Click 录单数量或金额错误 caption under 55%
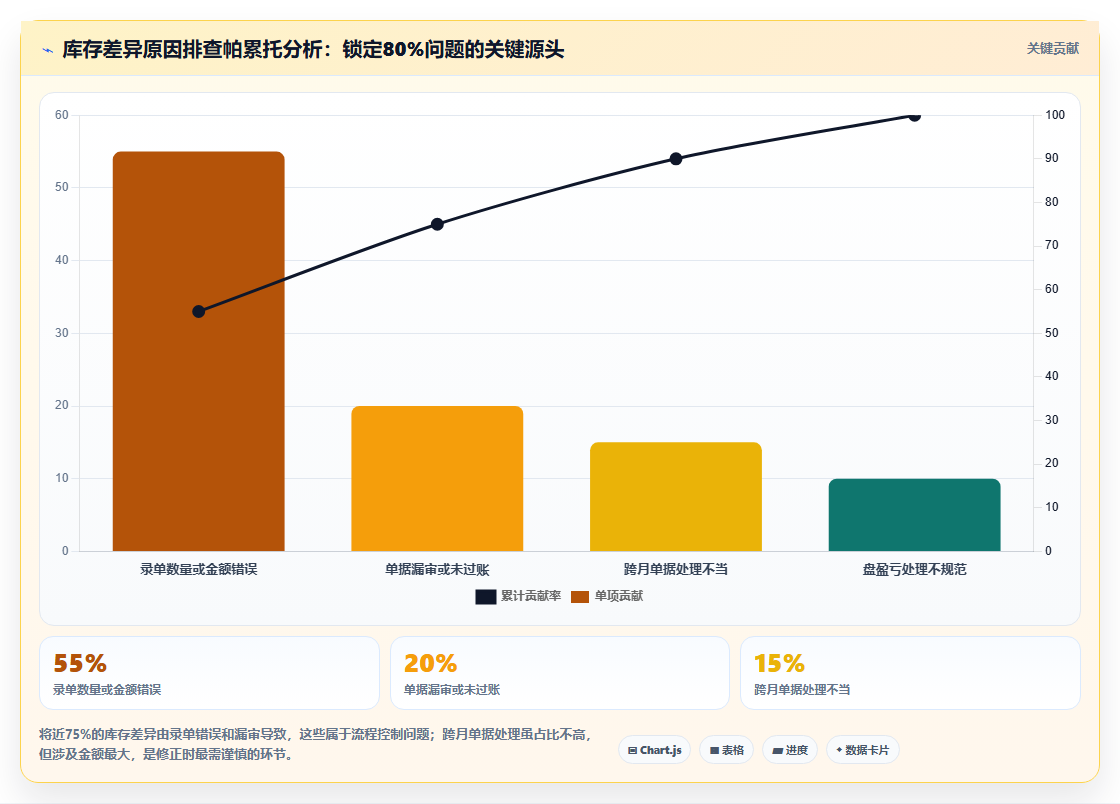This screenshot has width=1120, height=804. (x=107, y=690)
